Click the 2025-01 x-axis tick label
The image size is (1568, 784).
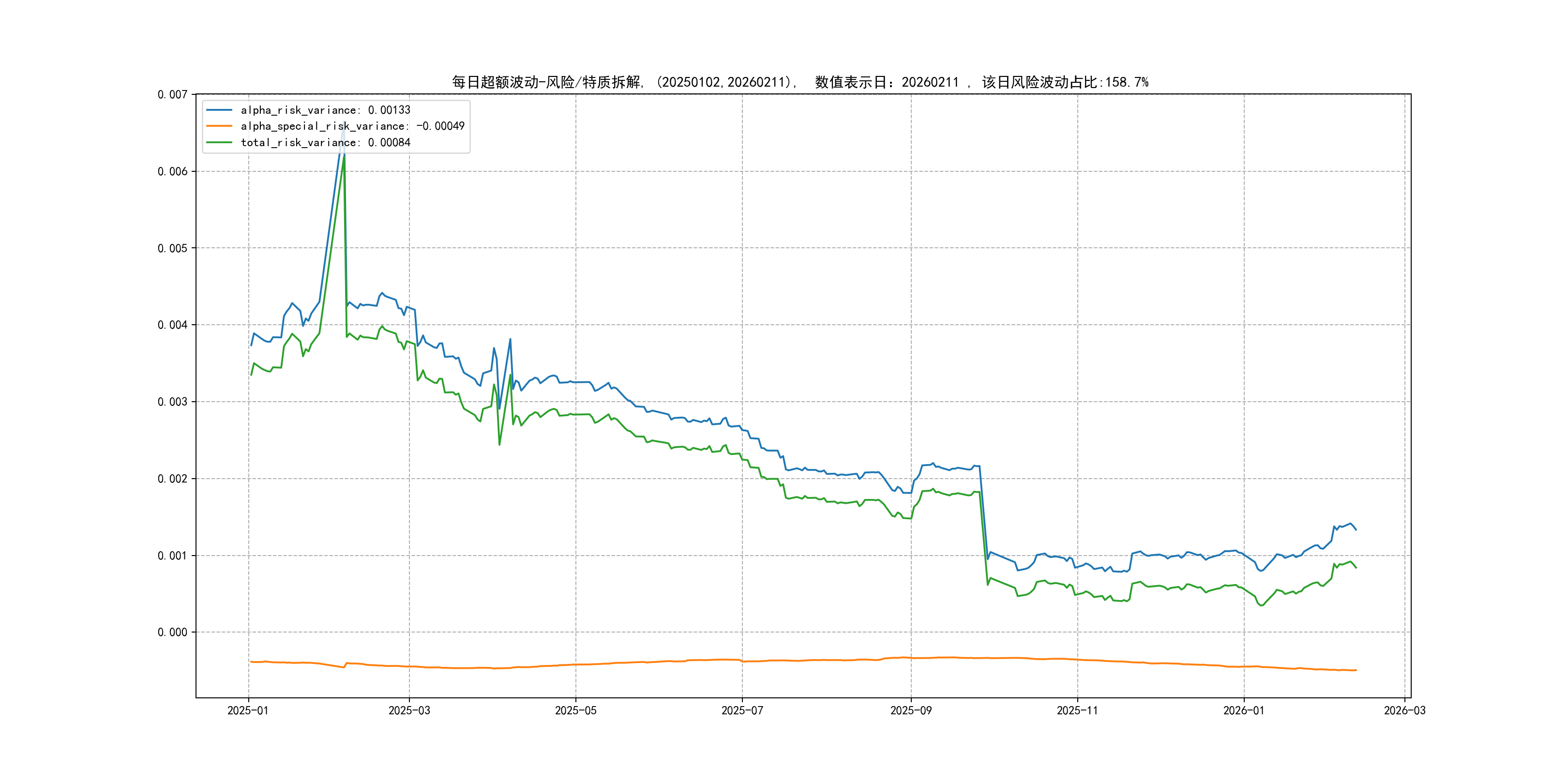click(248, 710)
